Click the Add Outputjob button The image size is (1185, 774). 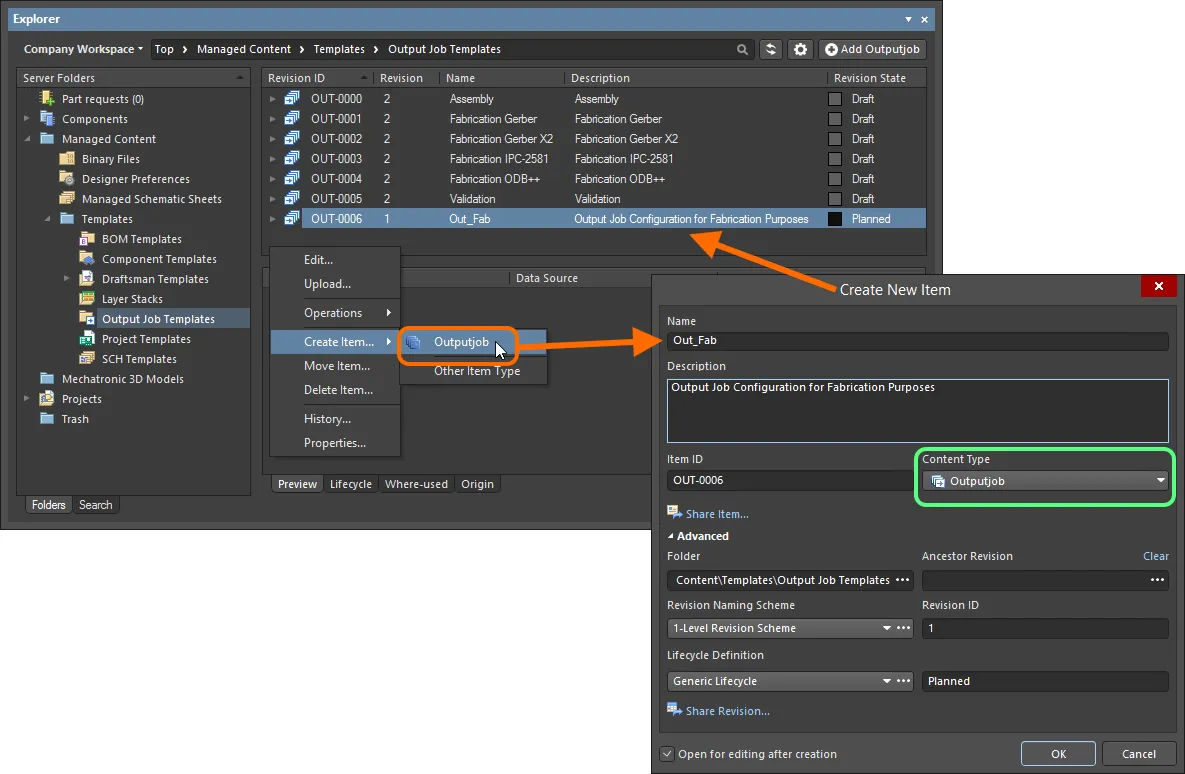tap(872, 49)
